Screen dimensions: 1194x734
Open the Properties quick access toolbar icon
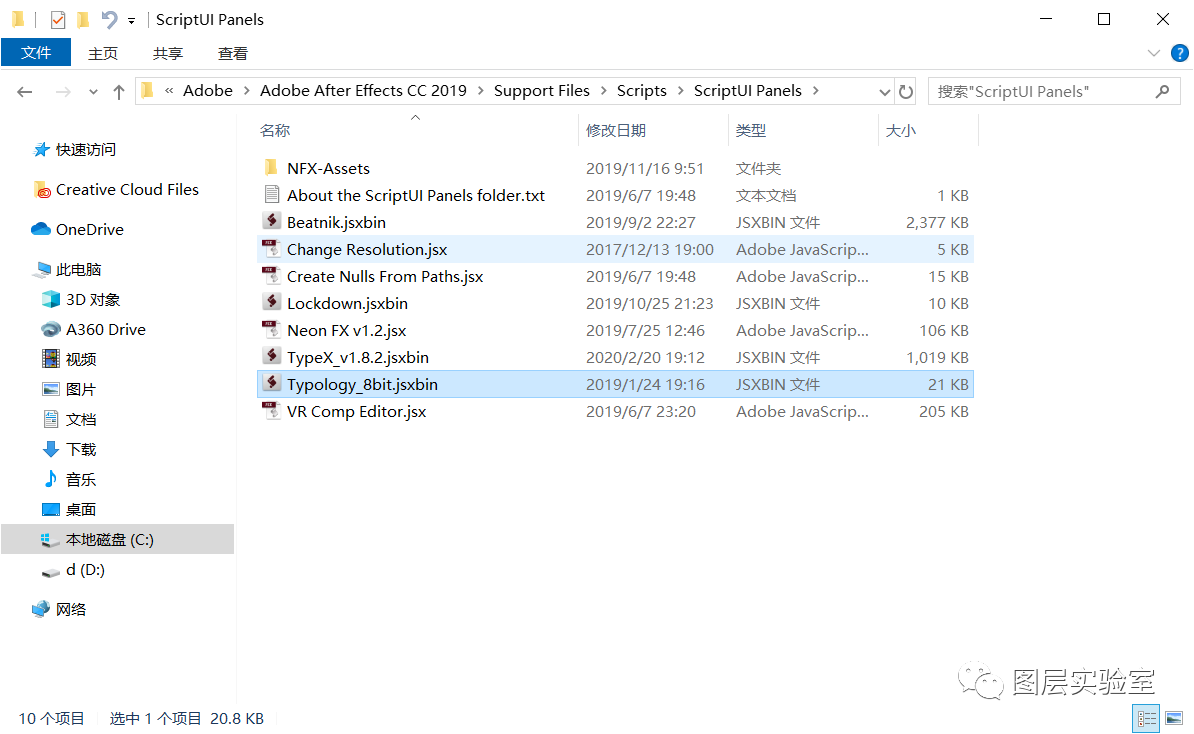(58, 20)
